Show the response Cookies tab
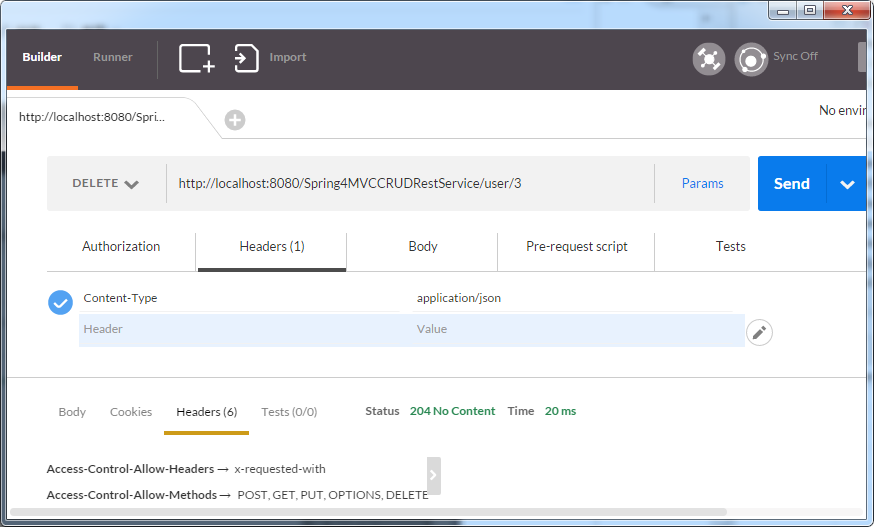The width and height of the screenshot is (874, 527). point(131,412)
